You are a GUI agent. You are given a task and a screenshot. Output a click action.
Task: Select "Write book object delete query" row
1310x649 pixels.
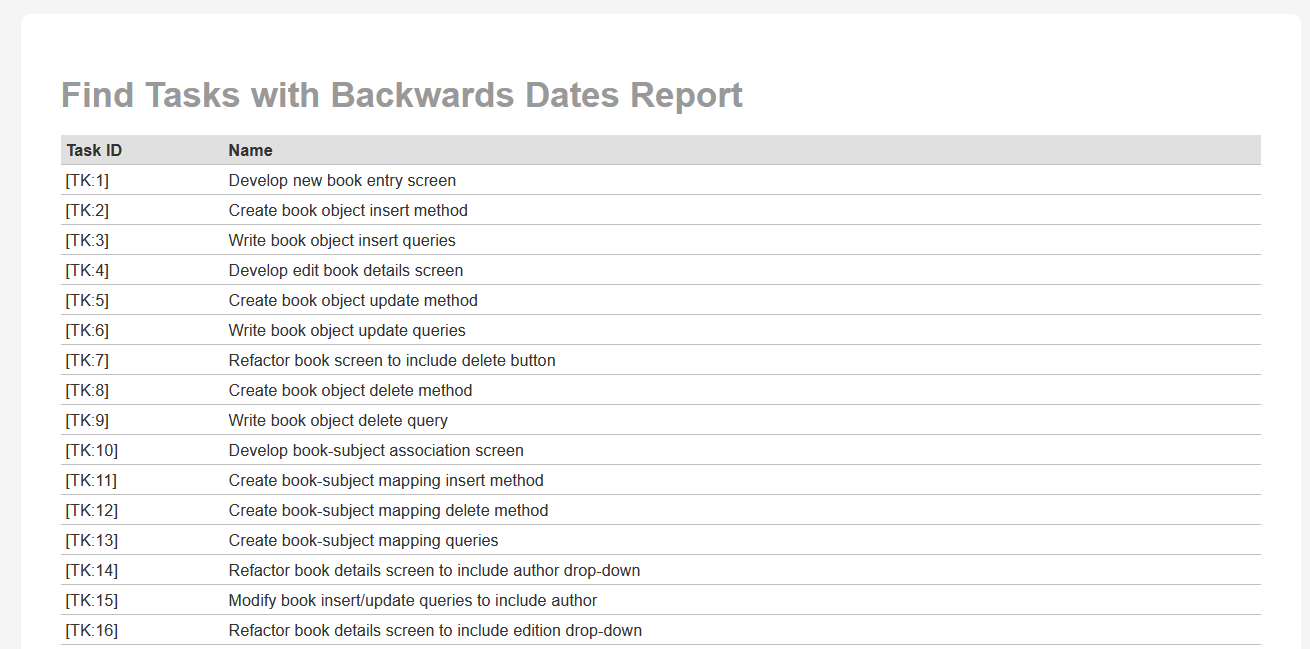pyautogui.click(x=338, y=420)
